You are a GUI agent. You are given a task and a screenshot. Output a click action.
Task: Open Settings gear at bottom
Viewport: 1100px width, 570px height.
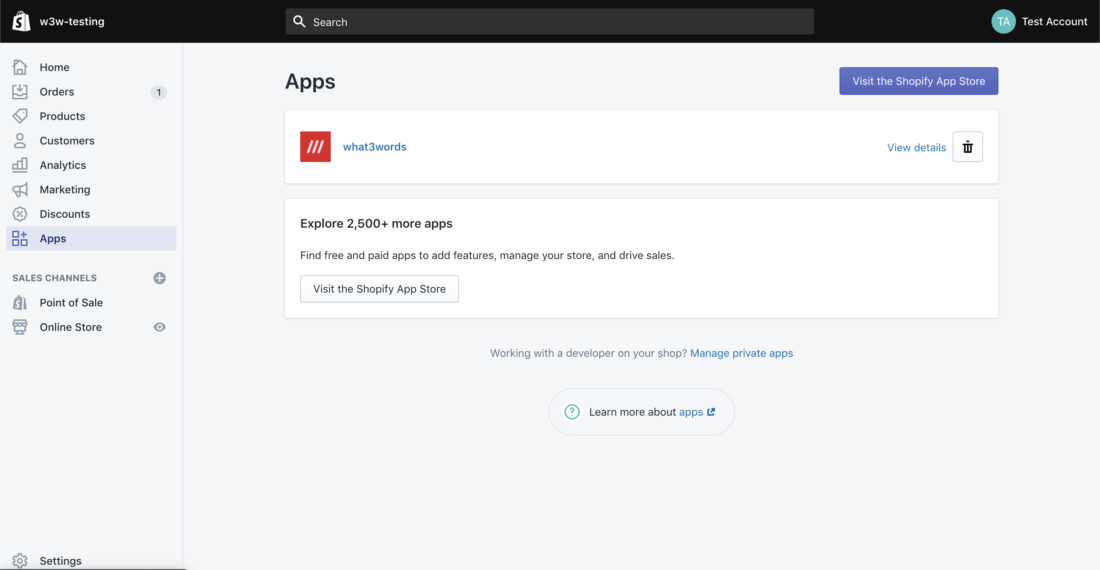click(x=20, y=561)
